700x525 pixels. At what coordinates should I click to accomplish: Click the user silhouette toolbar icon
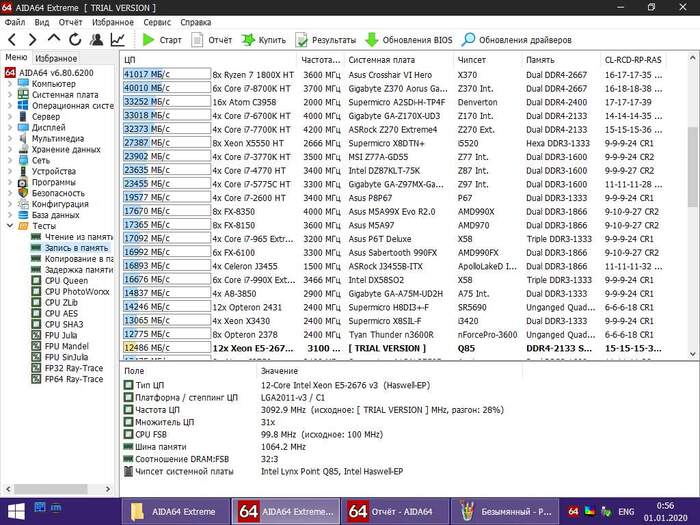click(97, 40)
